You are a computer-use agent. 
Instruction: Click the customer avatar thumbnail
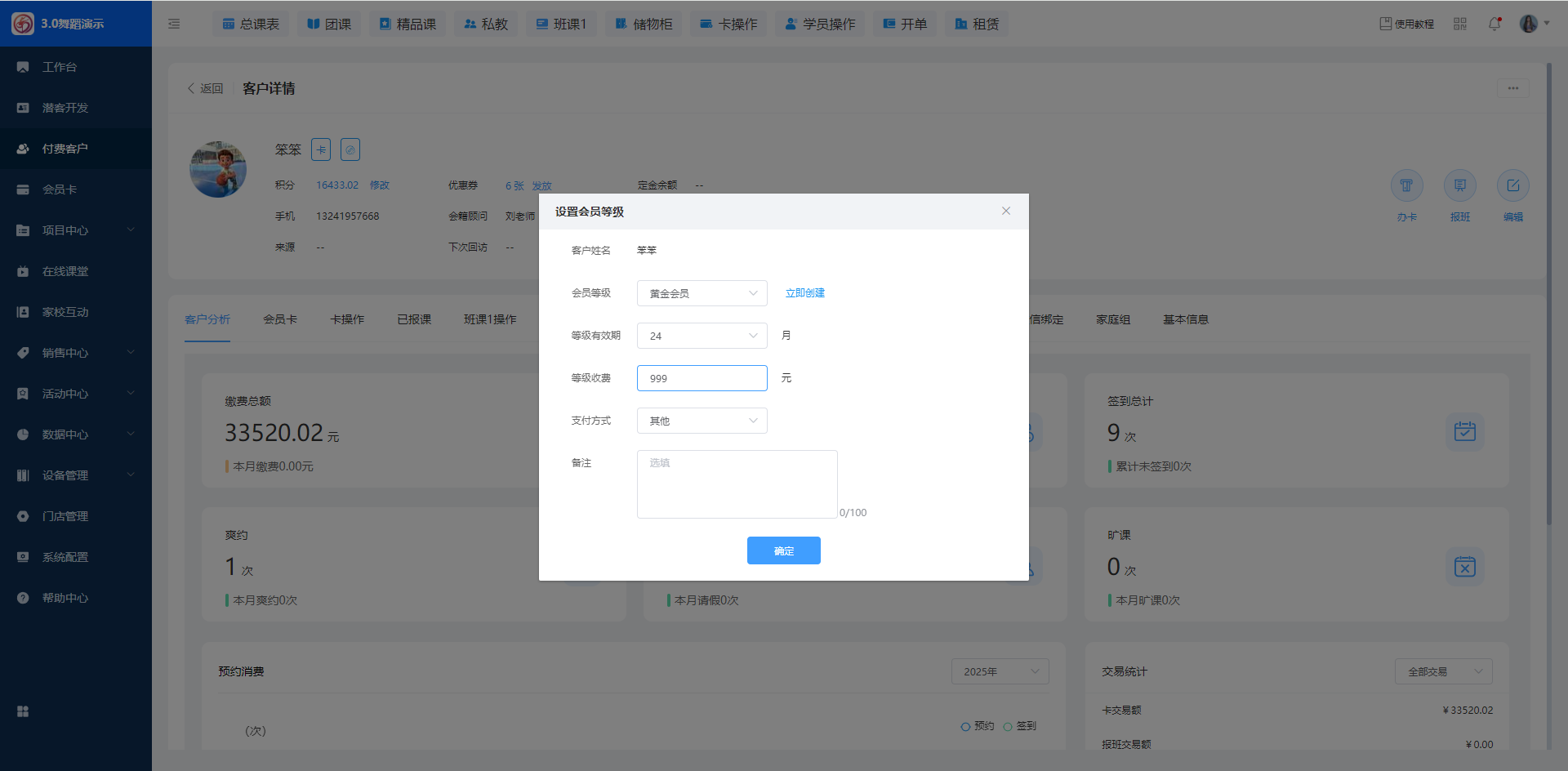[218, 170]
